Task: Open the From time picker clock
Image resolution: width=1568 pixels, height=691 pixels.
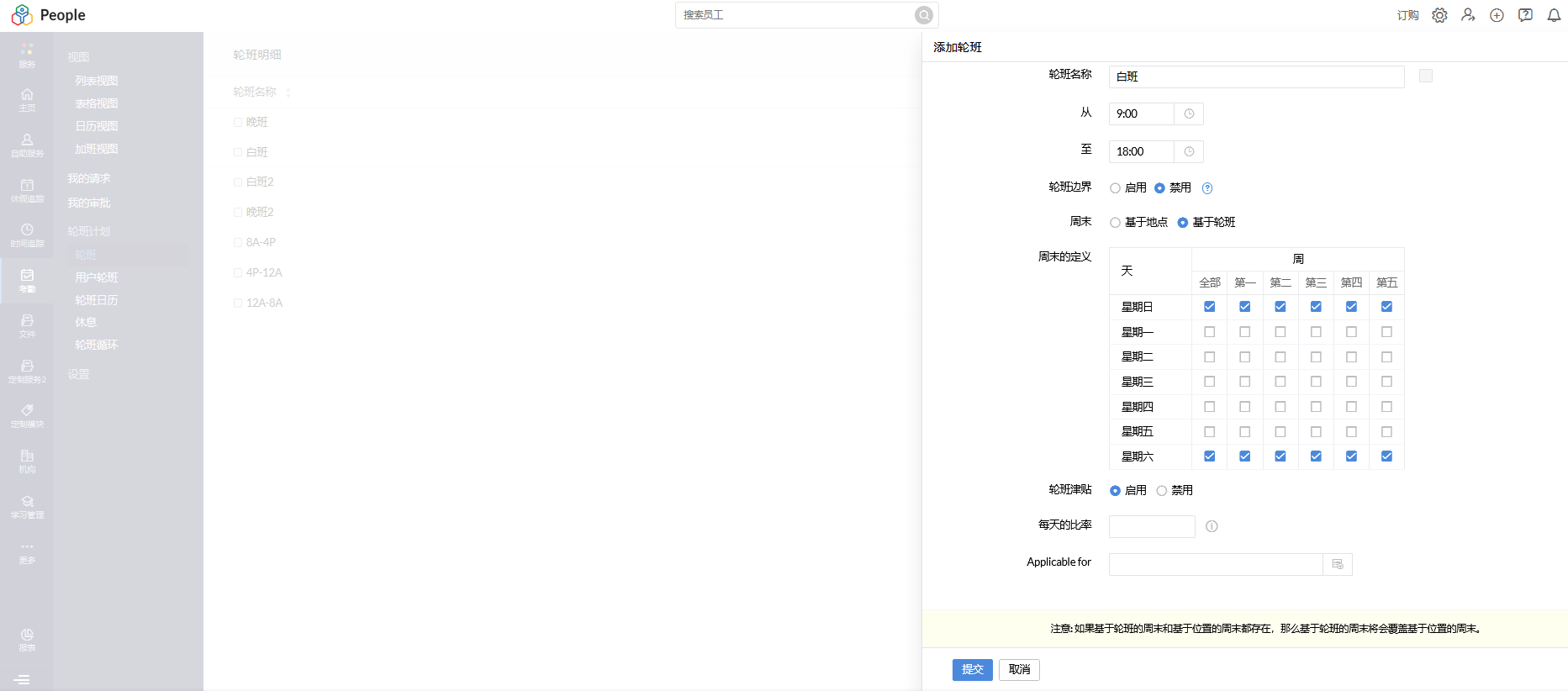Action: pyautogui.click(x=1189, y=114)
